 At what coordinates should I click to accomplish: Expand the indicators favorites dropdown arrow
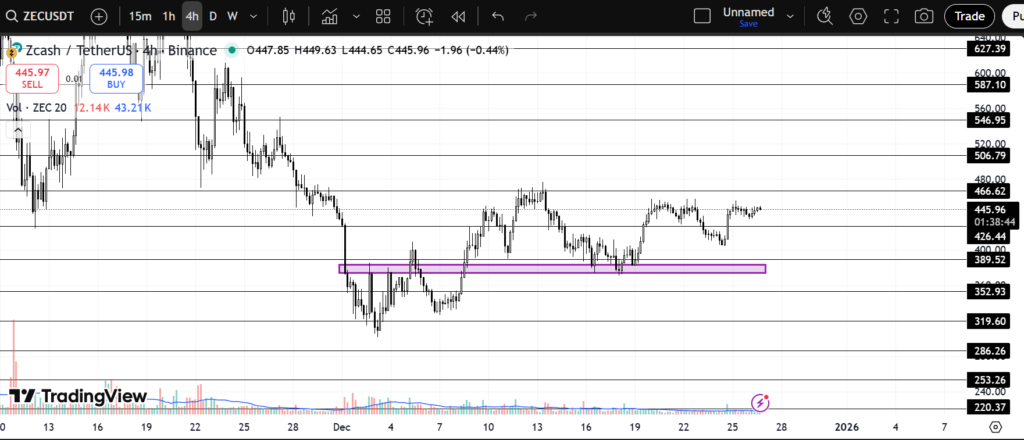(x=355, y=16)
